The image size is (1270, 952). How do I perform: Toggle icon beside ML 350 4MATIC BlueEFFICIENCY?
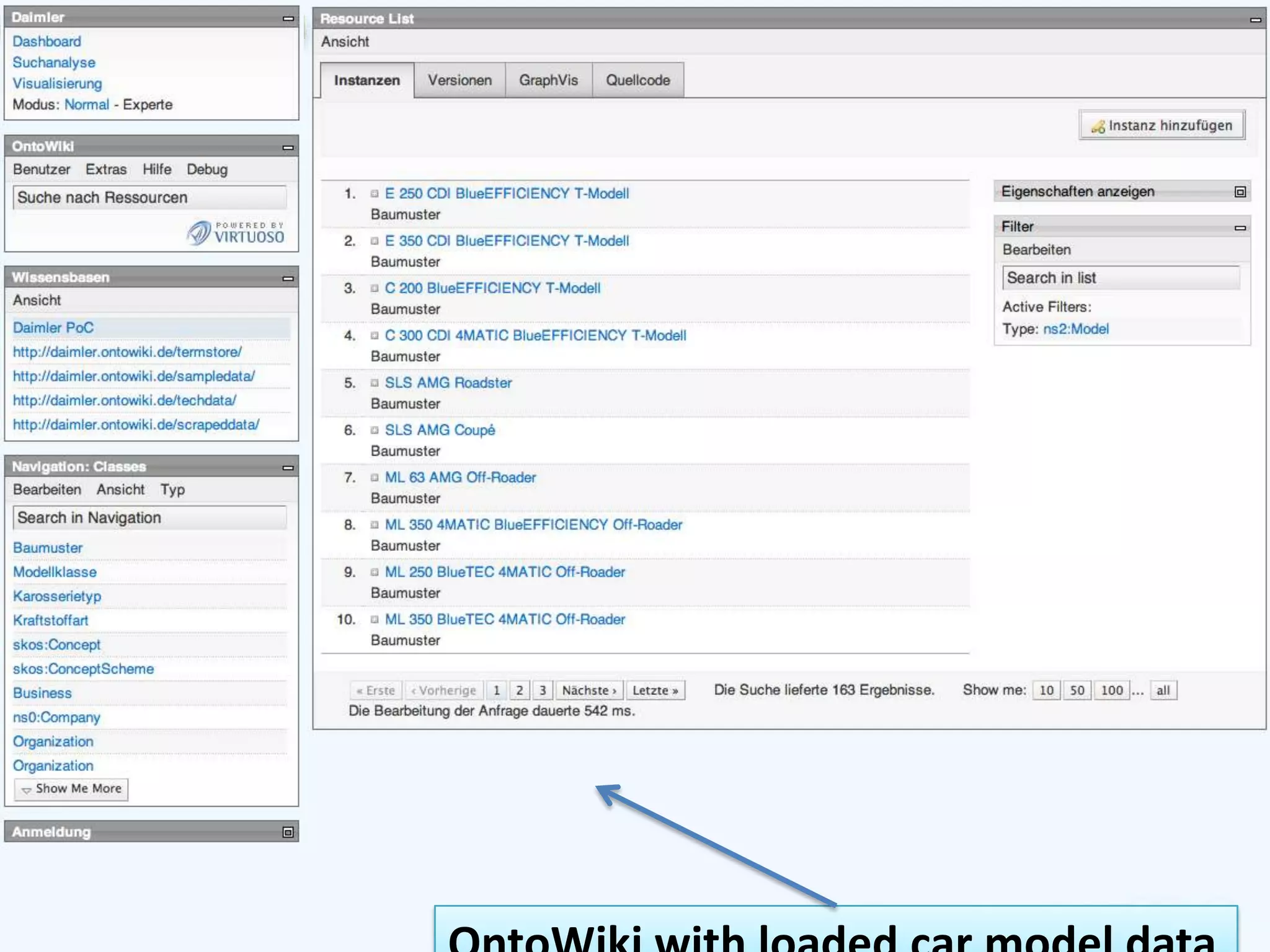coord(375,524)
